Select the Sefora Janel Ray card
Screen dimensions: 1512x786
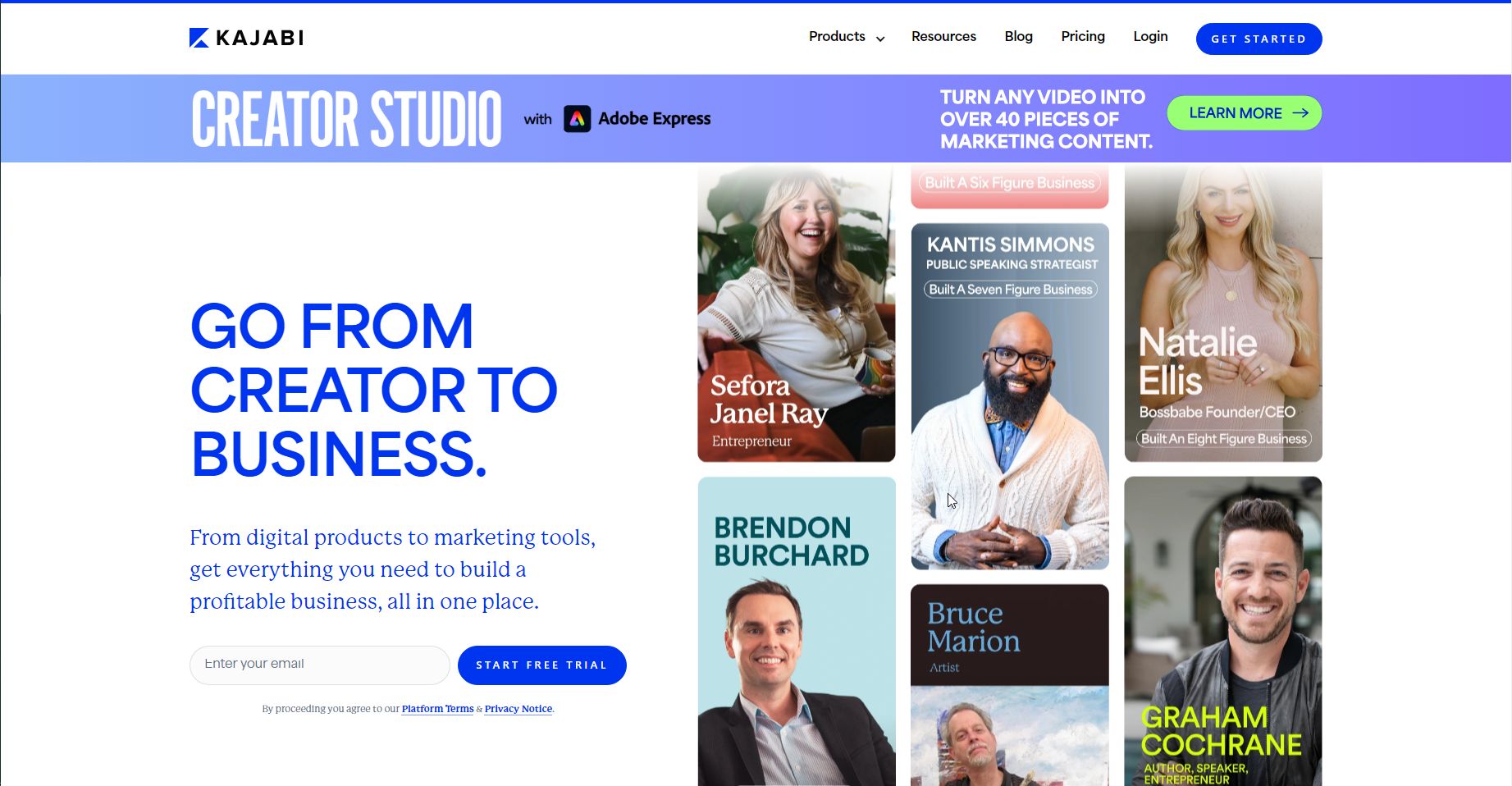(796, 313)
